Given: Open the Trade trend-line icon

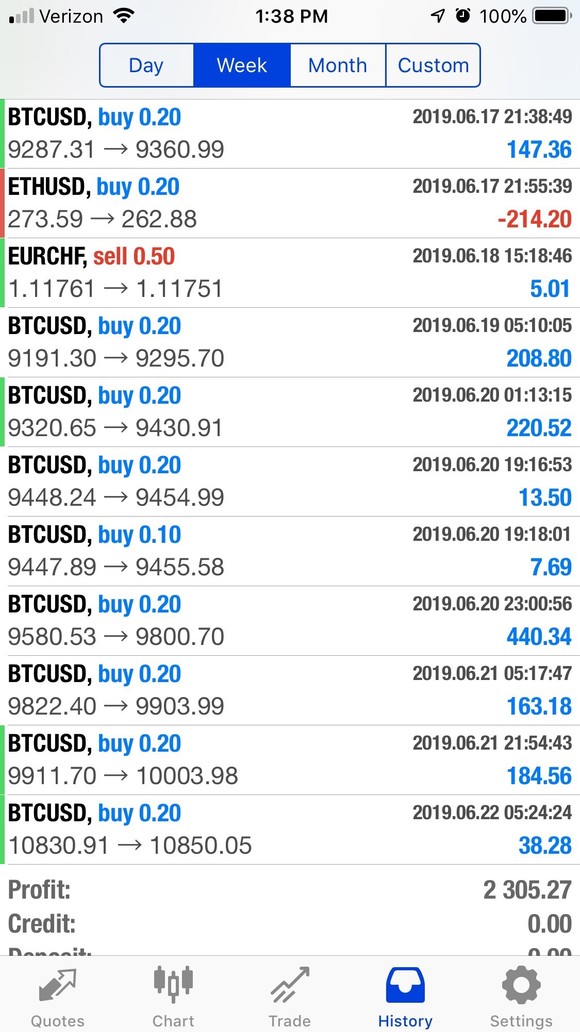Looking at the screenshot, I should pos(290,986).
